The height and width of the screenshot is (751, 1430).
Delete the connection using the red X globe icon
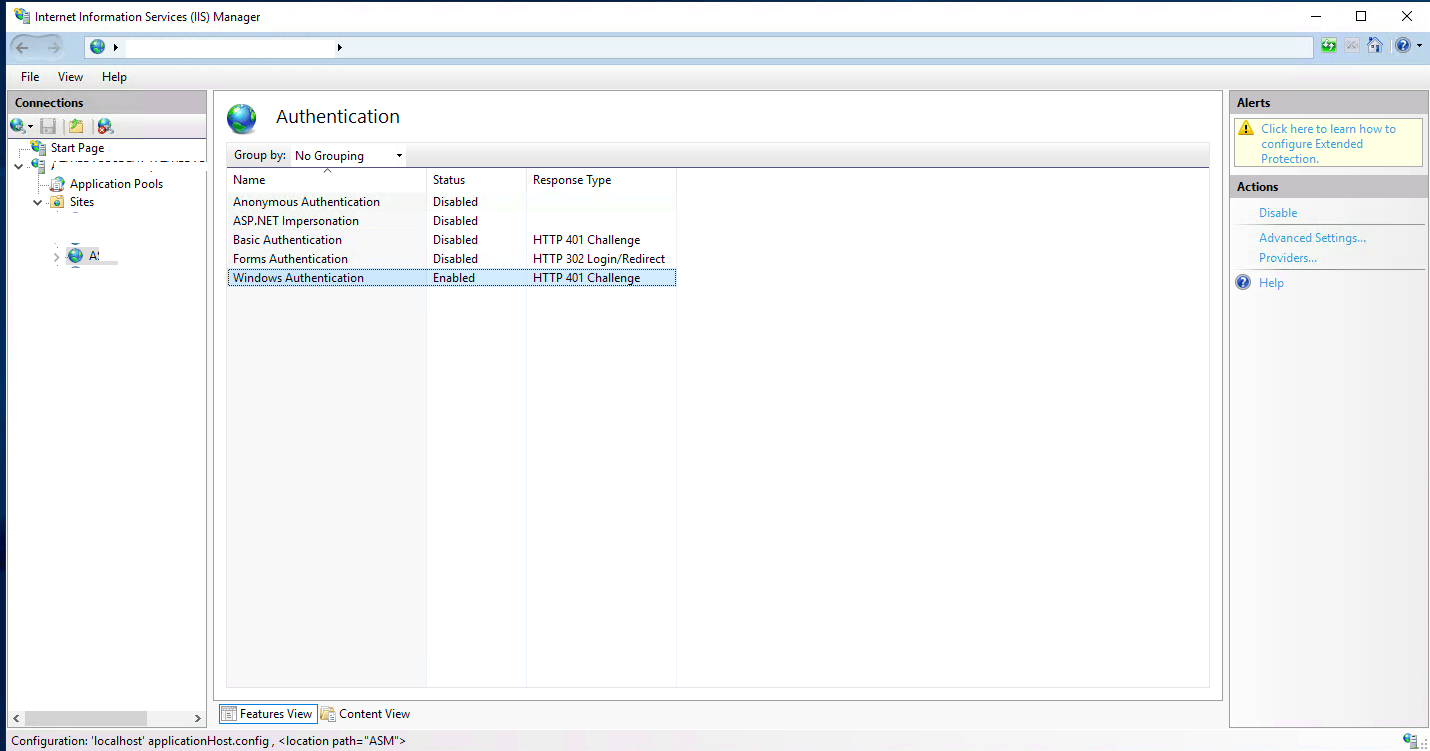click(x=104, y=125)
